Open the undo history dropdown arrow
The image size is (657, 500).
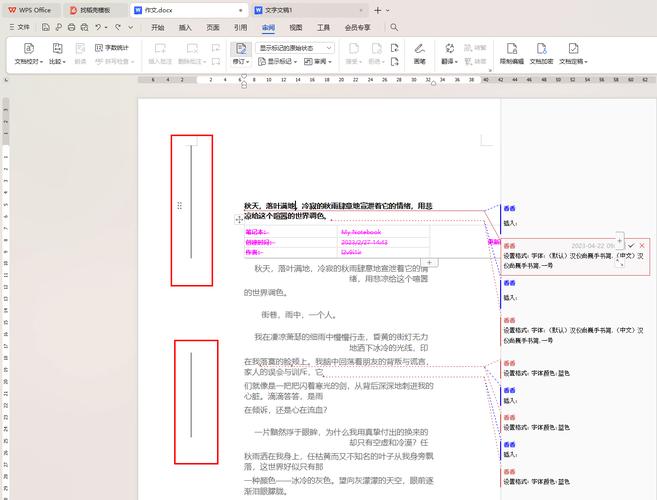[x=106, y=28]
